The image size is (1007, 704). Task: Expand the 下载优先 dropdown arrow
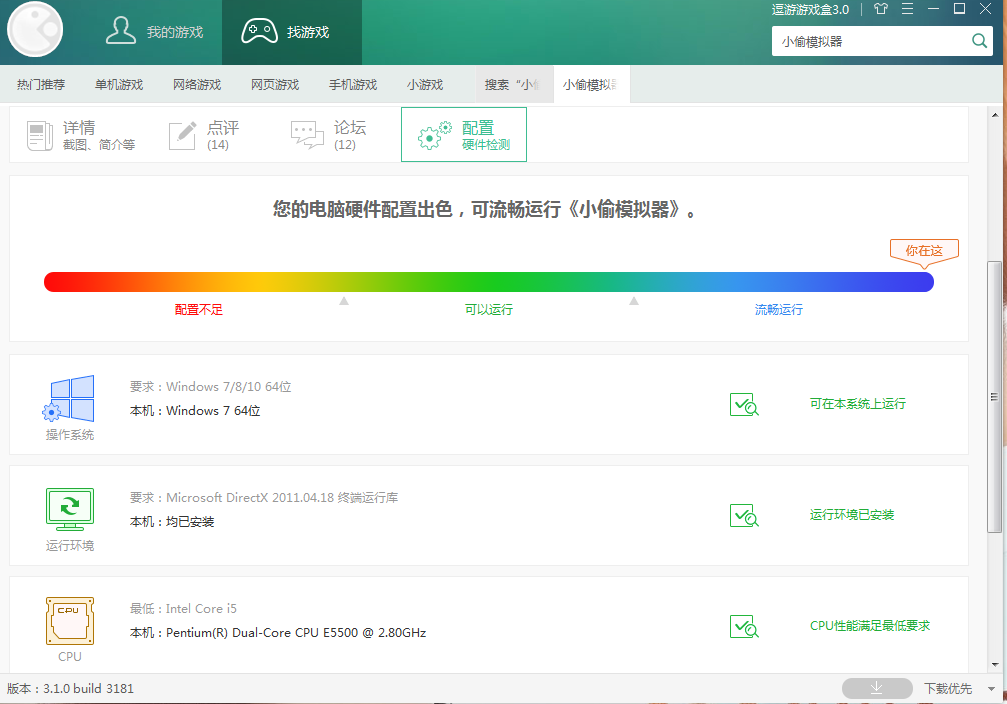point(992,689)
